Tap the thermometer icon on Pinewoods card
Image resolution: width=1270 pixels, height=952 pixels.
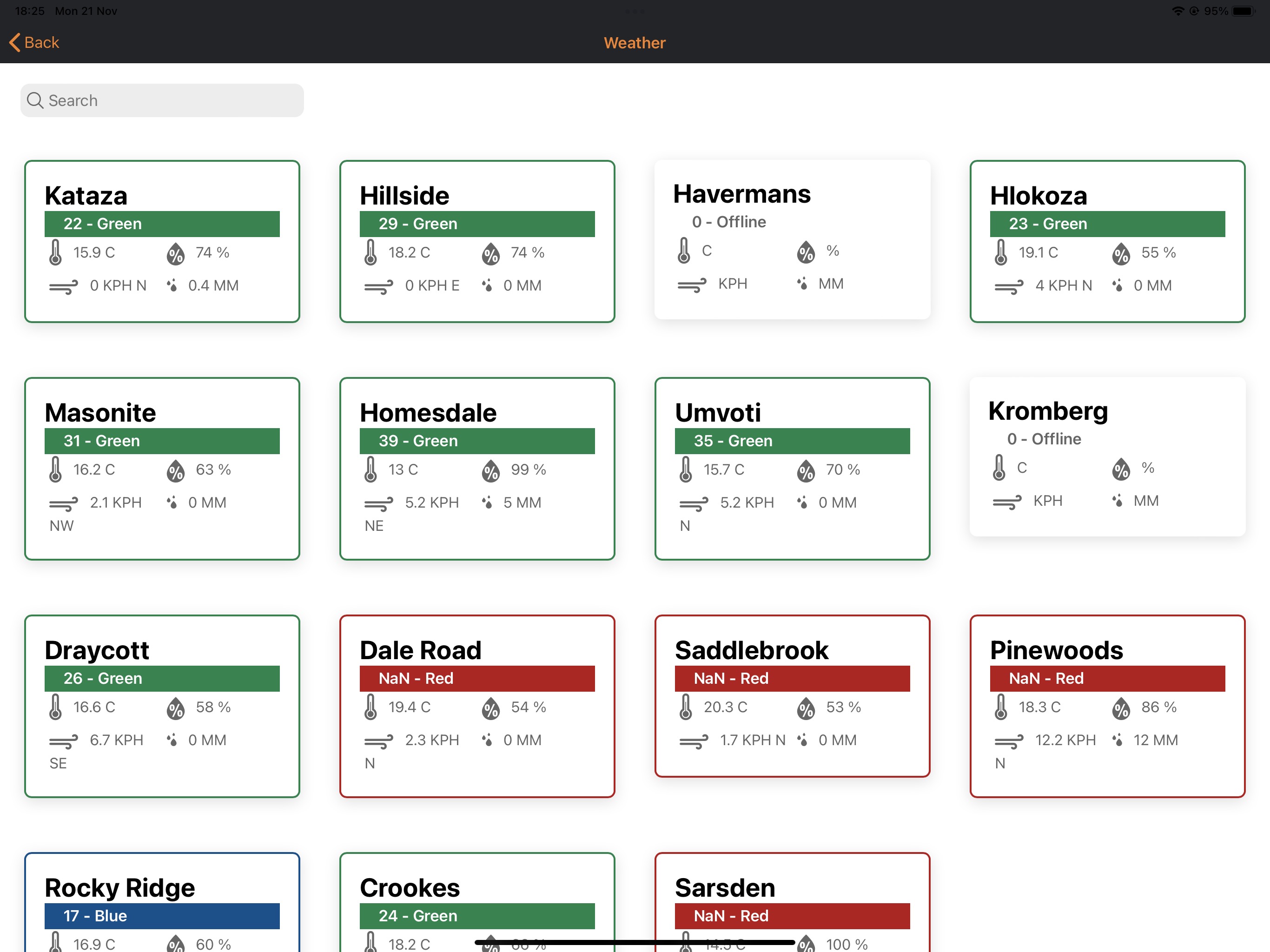pyautogui.click(x=1001, y=707)
